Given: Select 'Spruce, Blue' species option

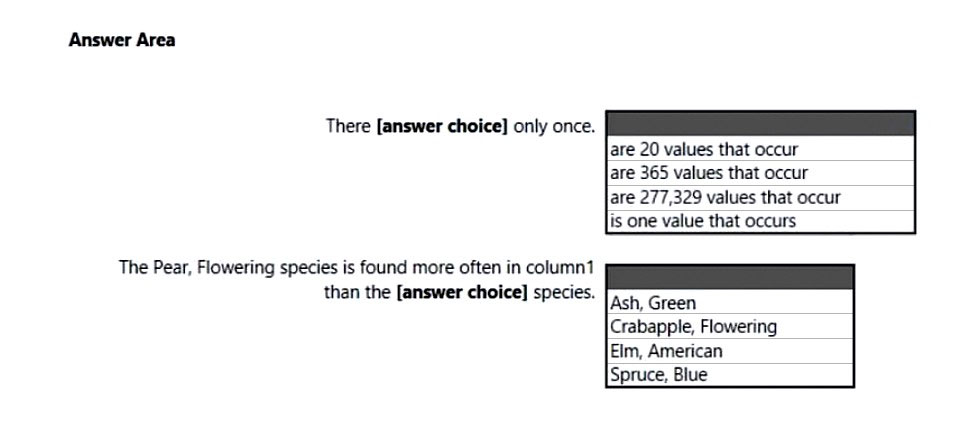Looking at the screenshot, I should point(730,375).
